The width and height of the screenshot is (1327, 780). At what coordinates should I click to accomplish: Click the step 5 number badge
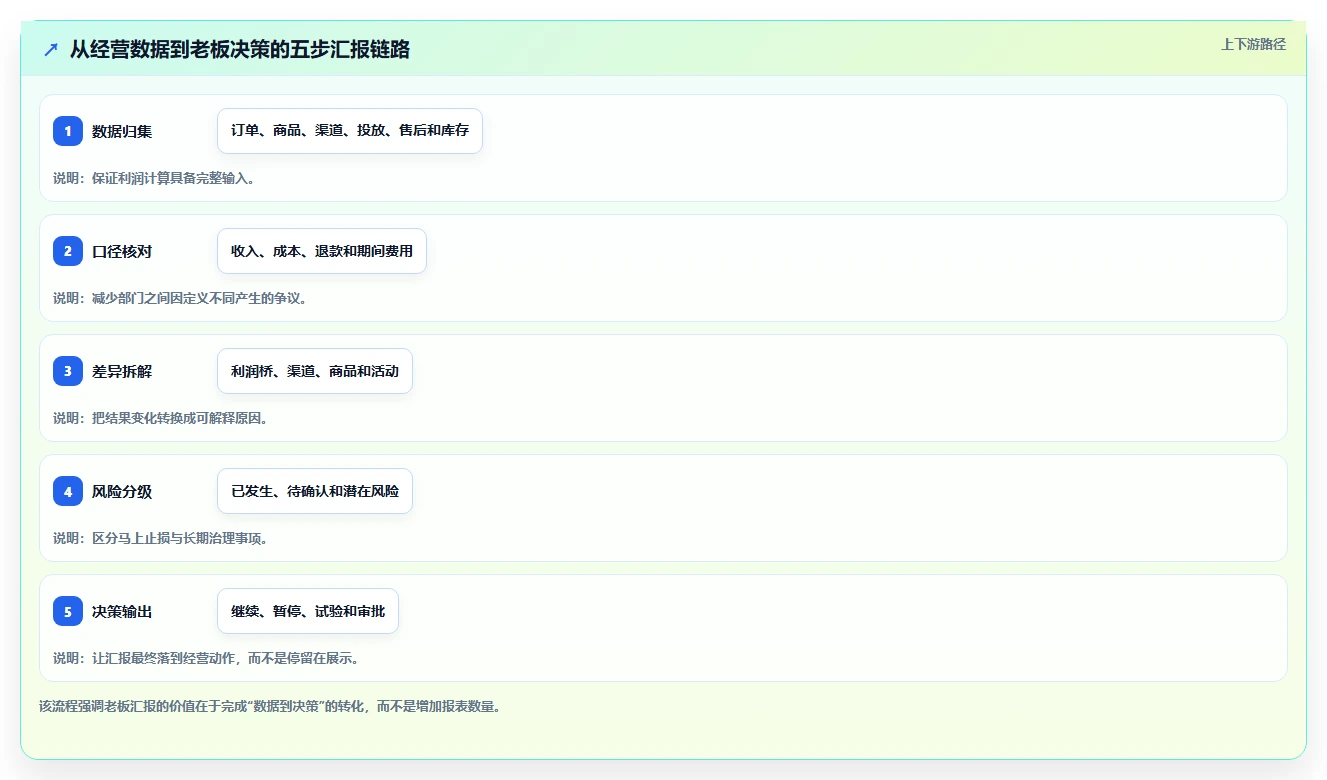pyautogui.click(x=68, y=611)
